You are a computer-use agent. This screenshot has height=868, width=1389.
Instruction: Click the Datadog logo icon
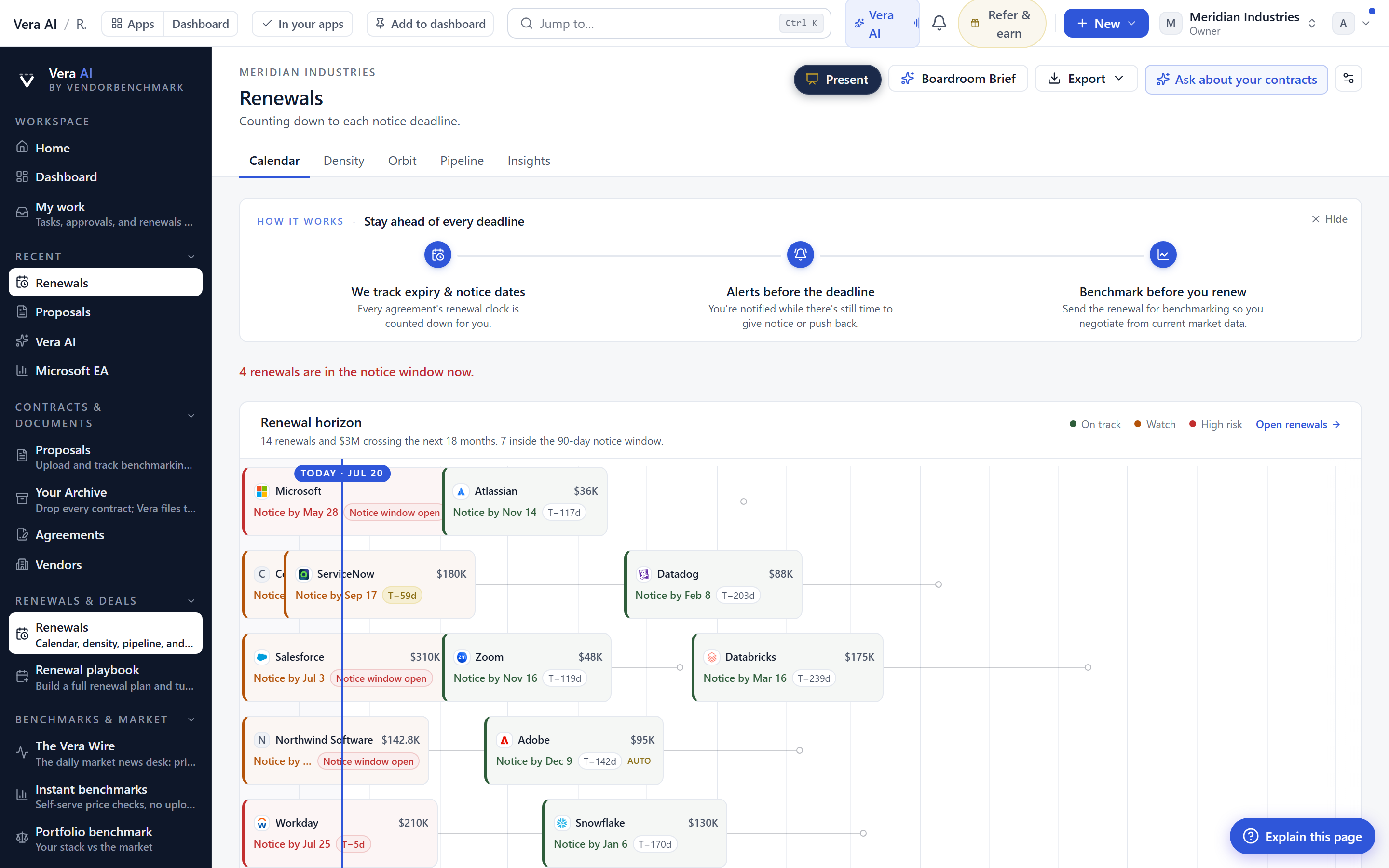(643, 574)
